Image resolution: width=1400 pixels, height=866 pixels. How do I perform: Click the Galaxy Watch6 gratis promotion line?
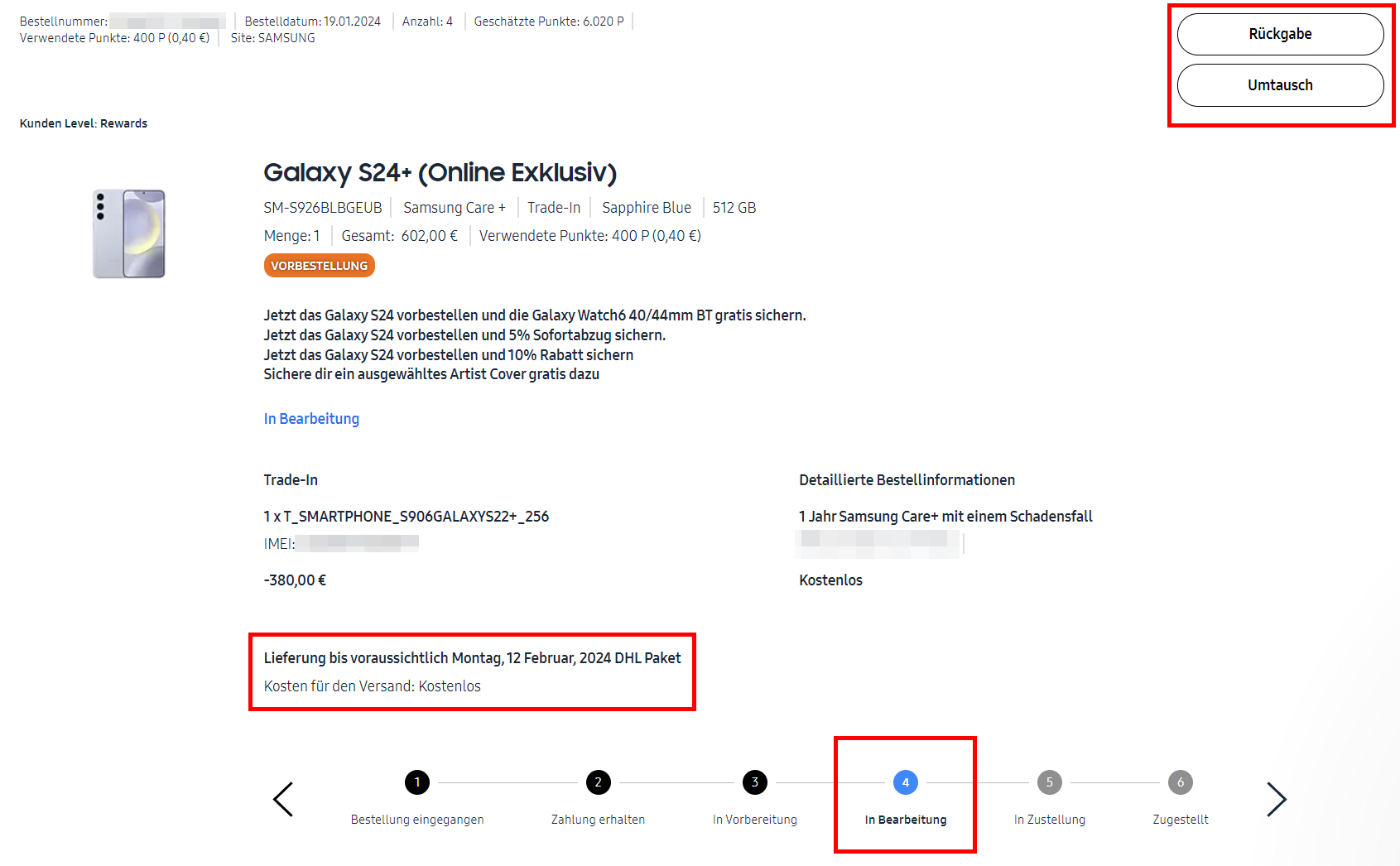[x=535, y=315]
